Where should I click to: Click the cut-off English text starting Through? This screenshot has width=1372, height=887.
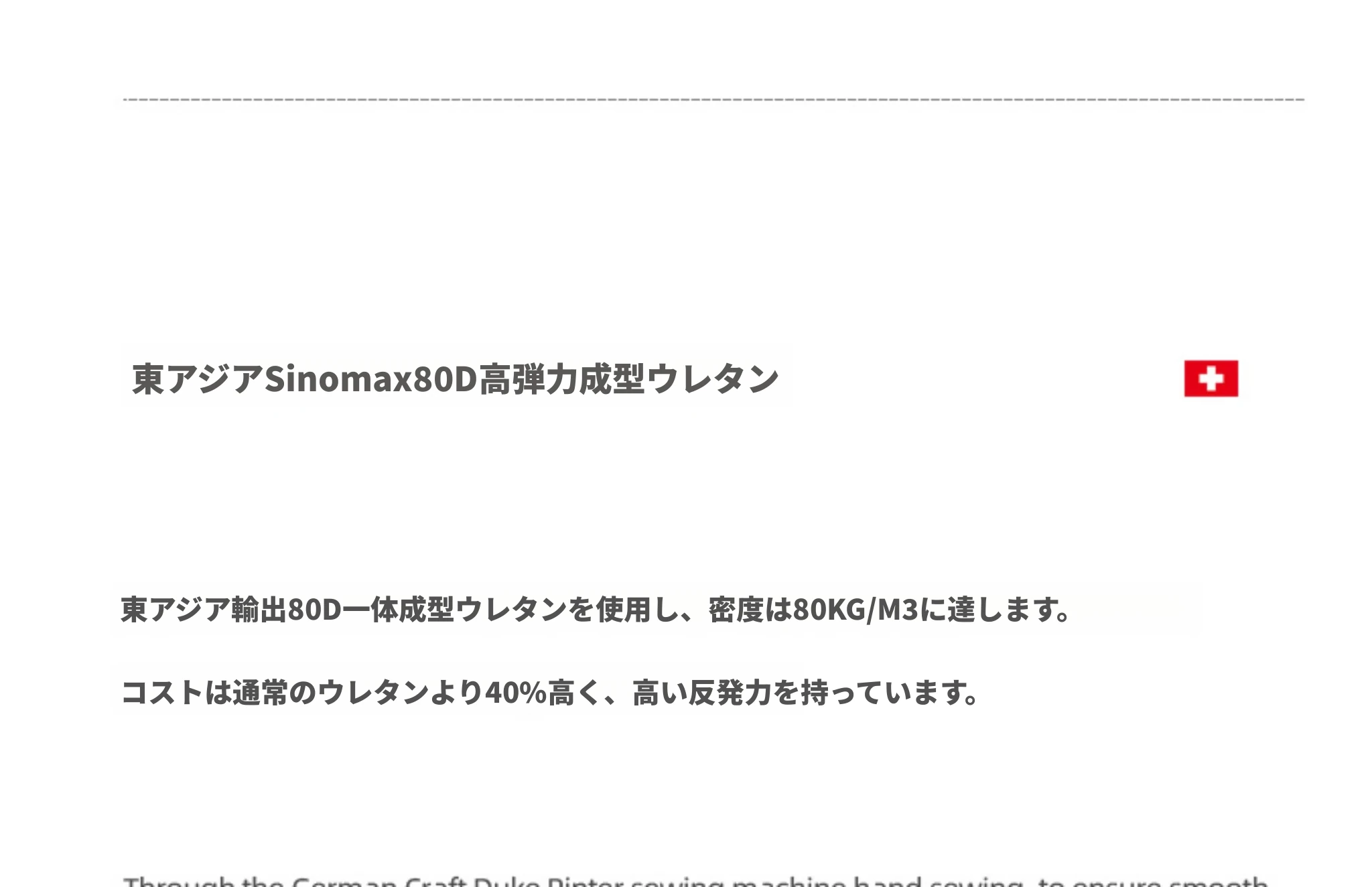click(695, 881)
